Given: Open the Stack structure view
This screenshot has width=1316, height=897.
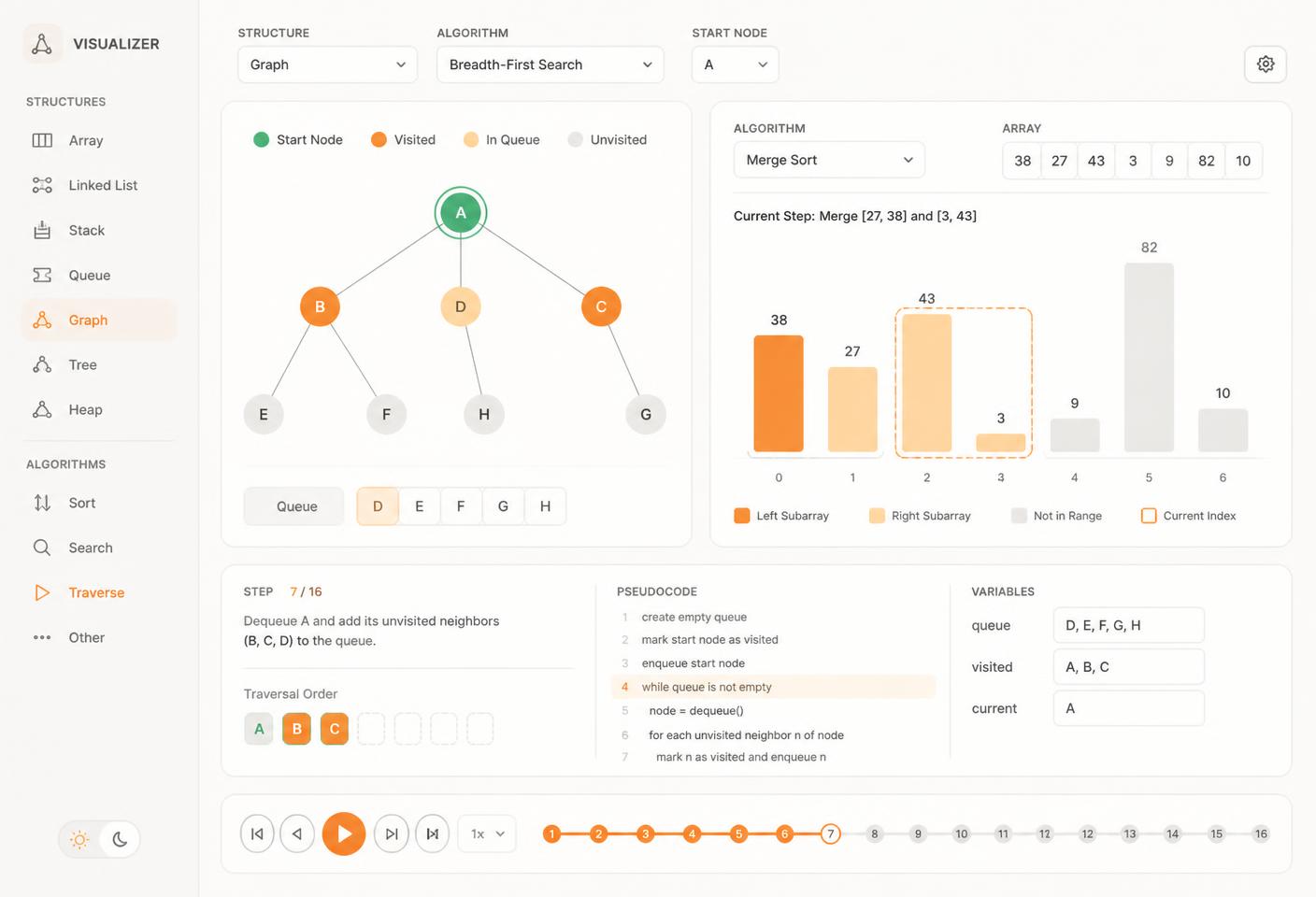Looking at the screenshot, I should pos(98,230).
